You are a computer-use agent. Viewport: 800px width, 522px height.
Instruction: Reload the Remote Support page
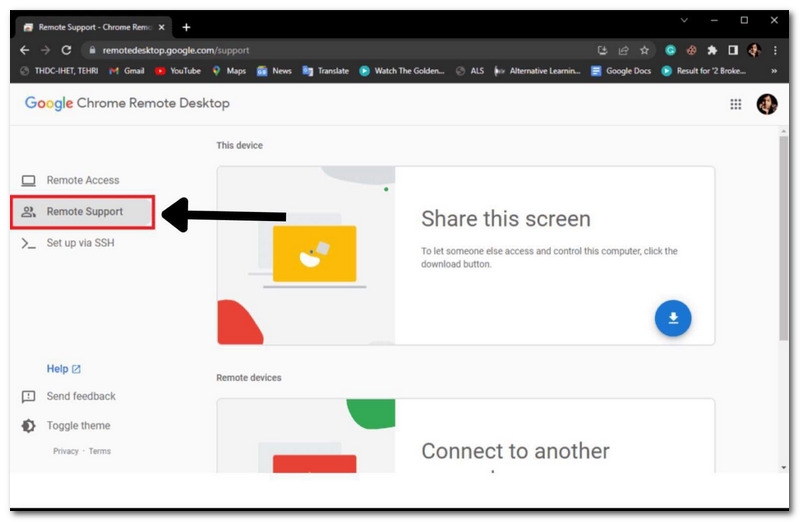click(66, 50)
